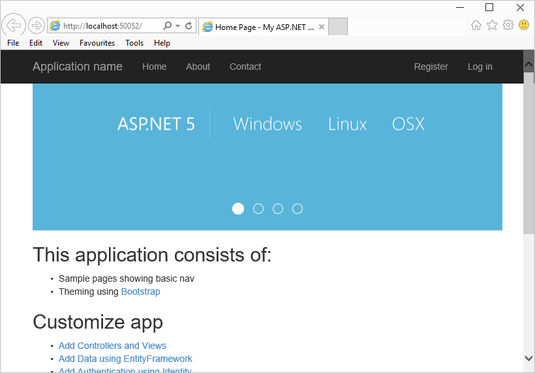
Task: Click the browser Forward arrow button
Action: click(36, 25)
